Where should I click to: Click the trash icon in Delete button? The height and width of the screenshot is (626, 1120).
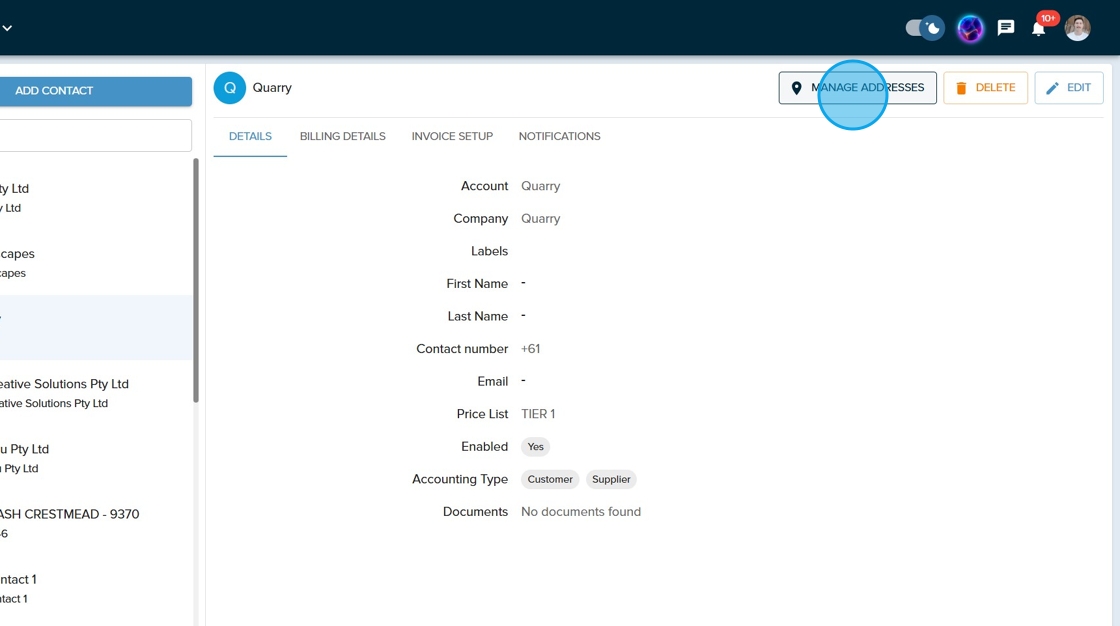pyautogui.click(x=961, y=88)
